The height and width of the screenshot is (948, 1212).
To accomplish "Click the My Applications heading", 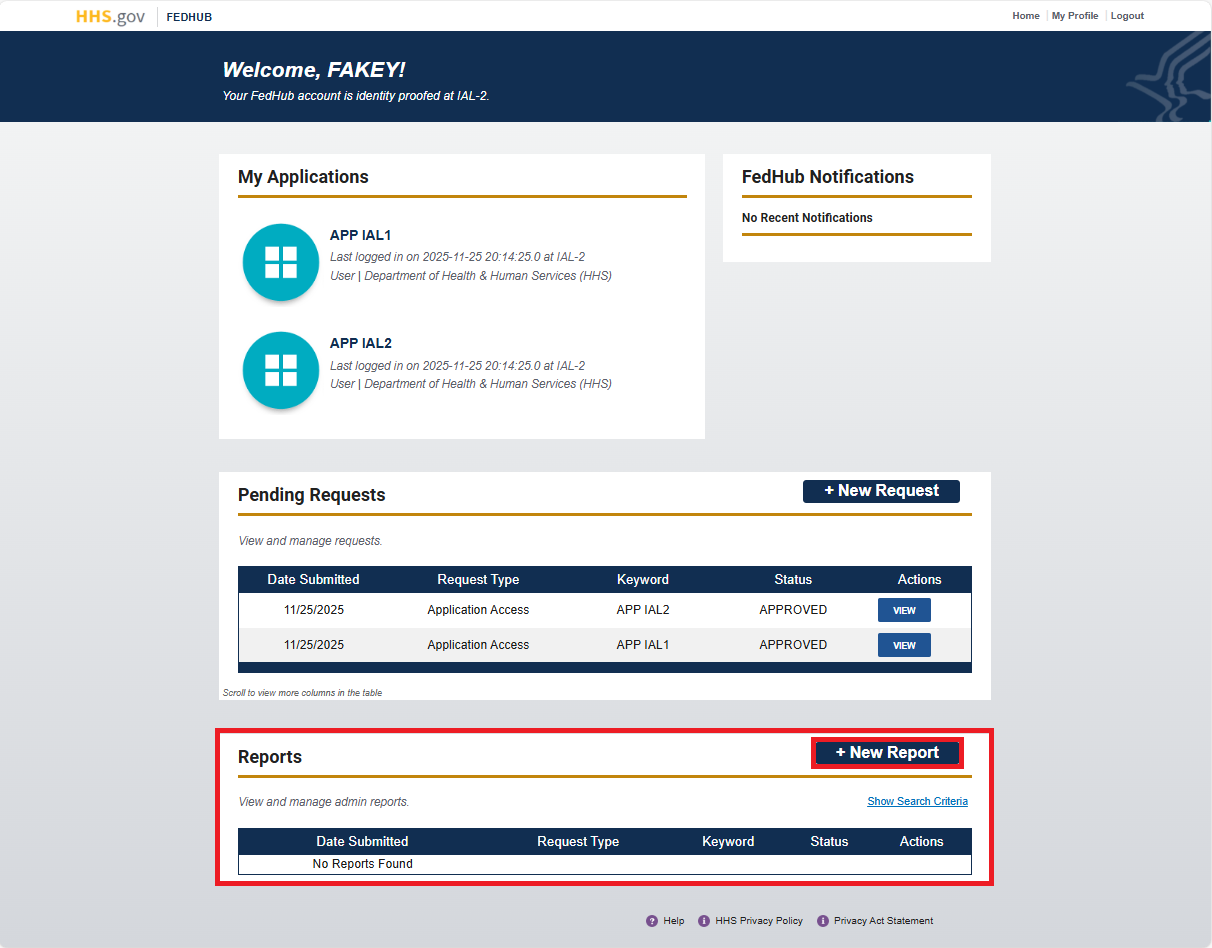I will click(x=303, y=177).
